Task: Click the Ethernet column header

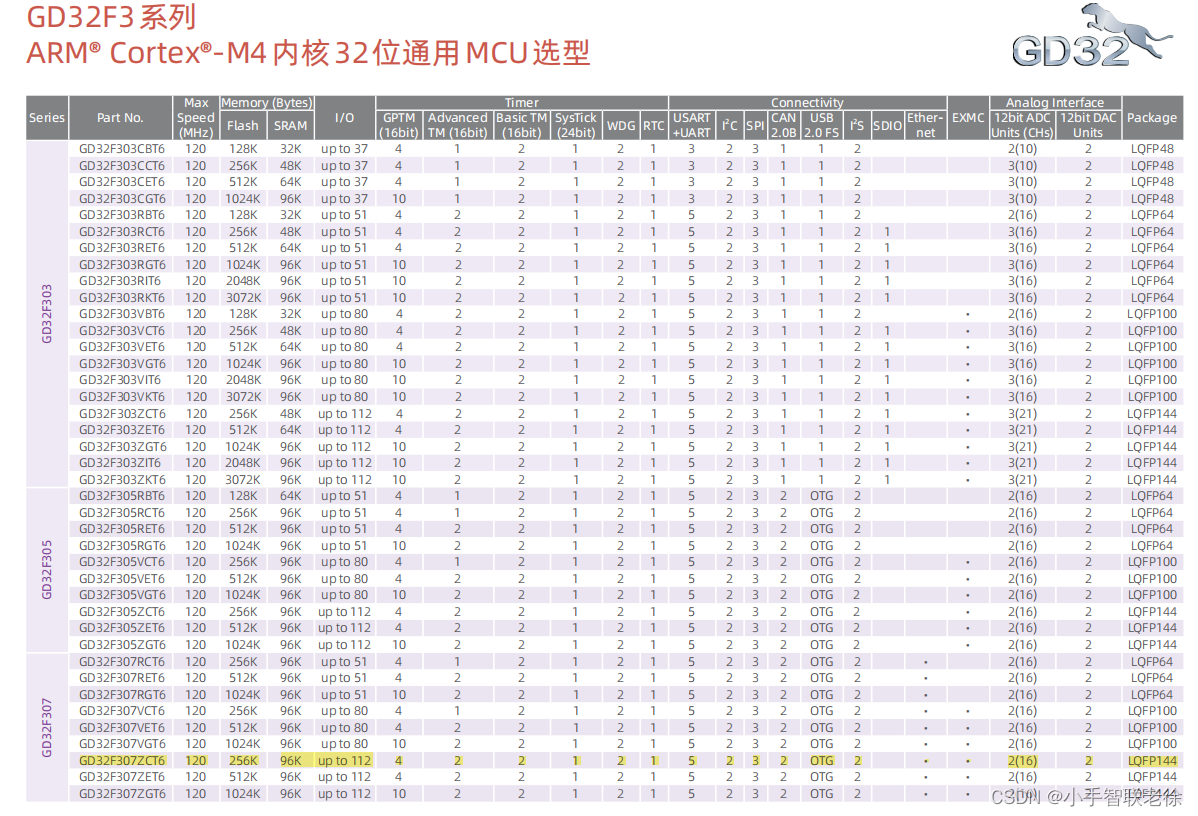Action: pos(925,125)
